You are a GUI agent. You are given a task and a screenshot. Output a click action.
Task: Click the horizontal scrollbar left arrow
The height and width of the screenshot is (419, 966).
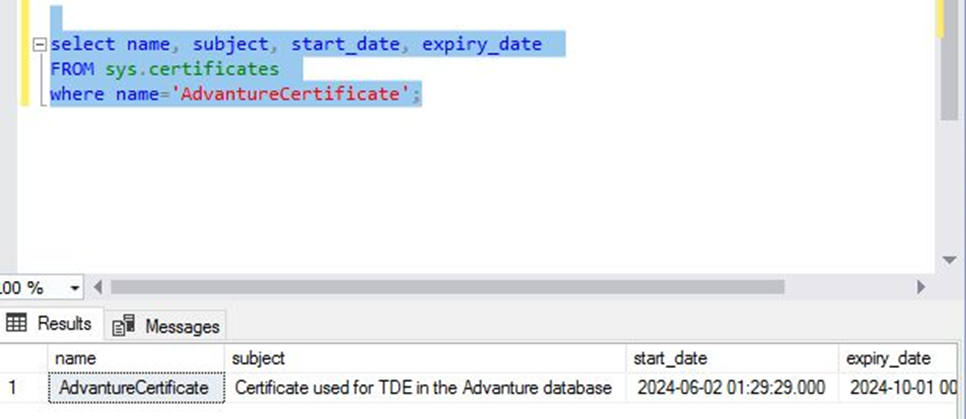(97, 288)
